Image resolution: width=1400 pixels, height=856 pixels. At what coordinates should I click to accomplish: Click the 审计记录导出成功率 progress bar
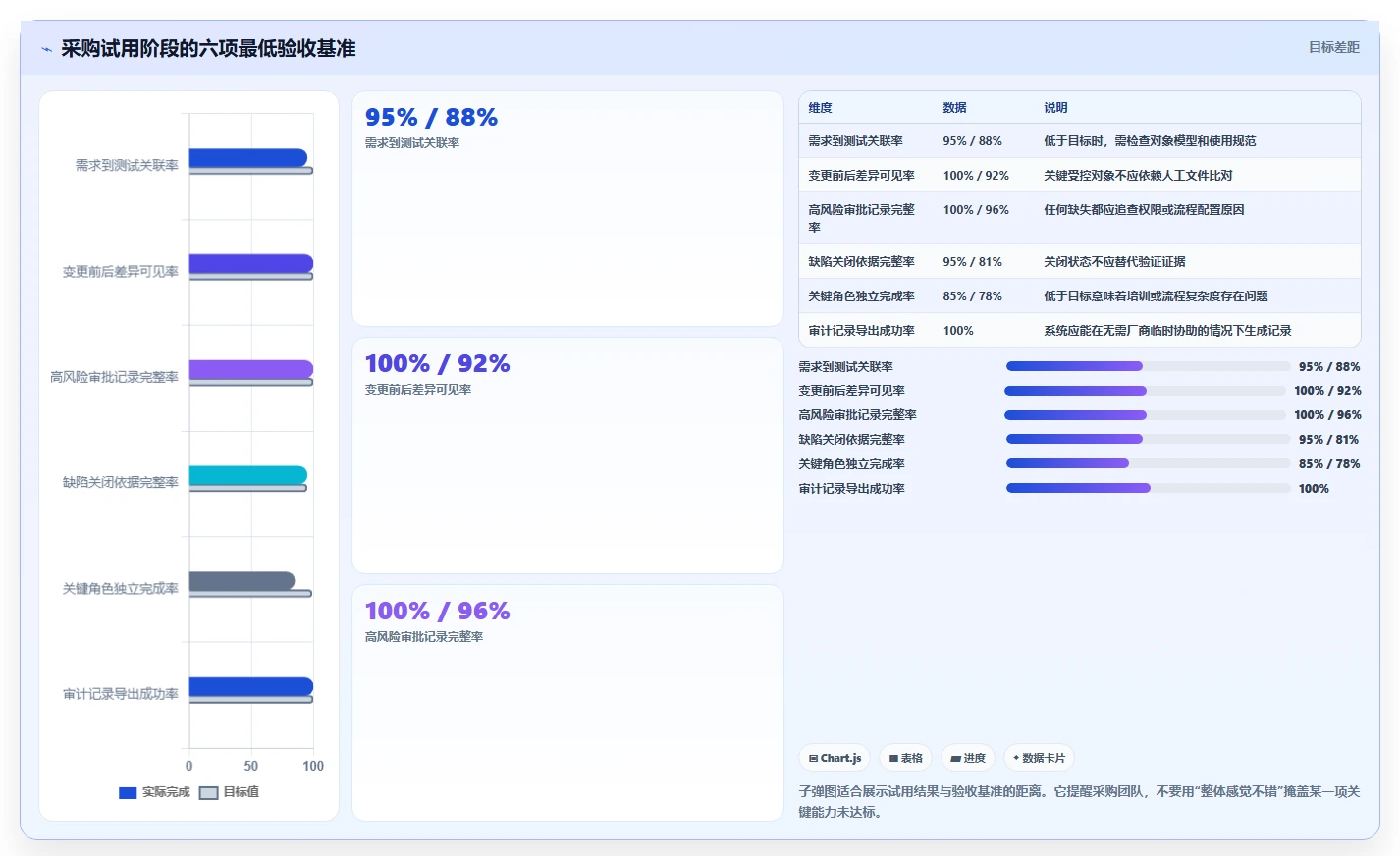tap(1149, 488)
